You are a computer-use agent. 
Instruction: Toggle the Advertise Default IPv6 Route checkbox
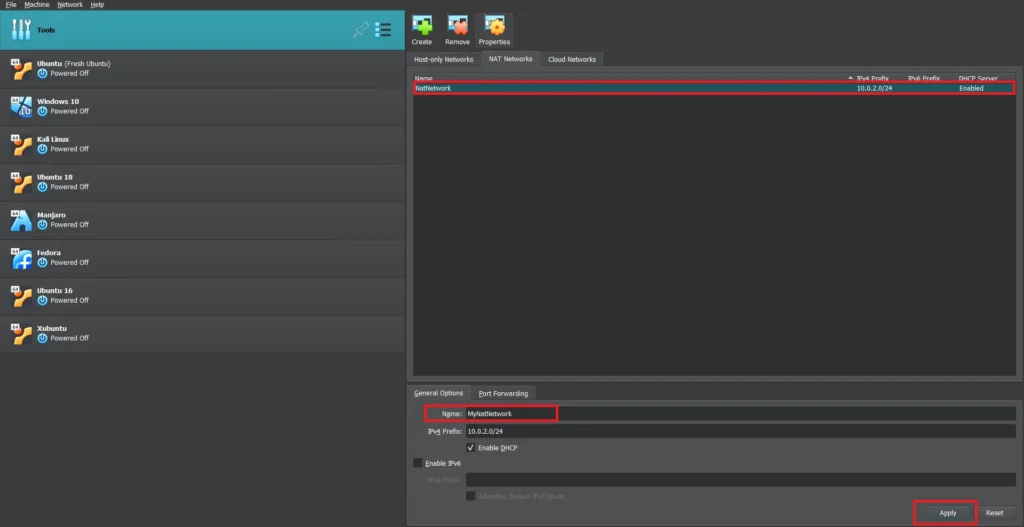tap(470, 496)
